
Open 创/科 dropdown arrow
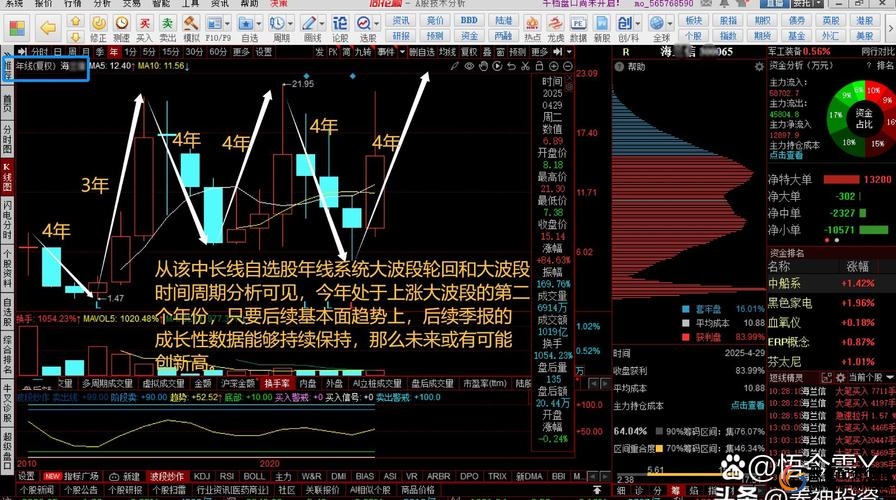click(x=638, y=24)
